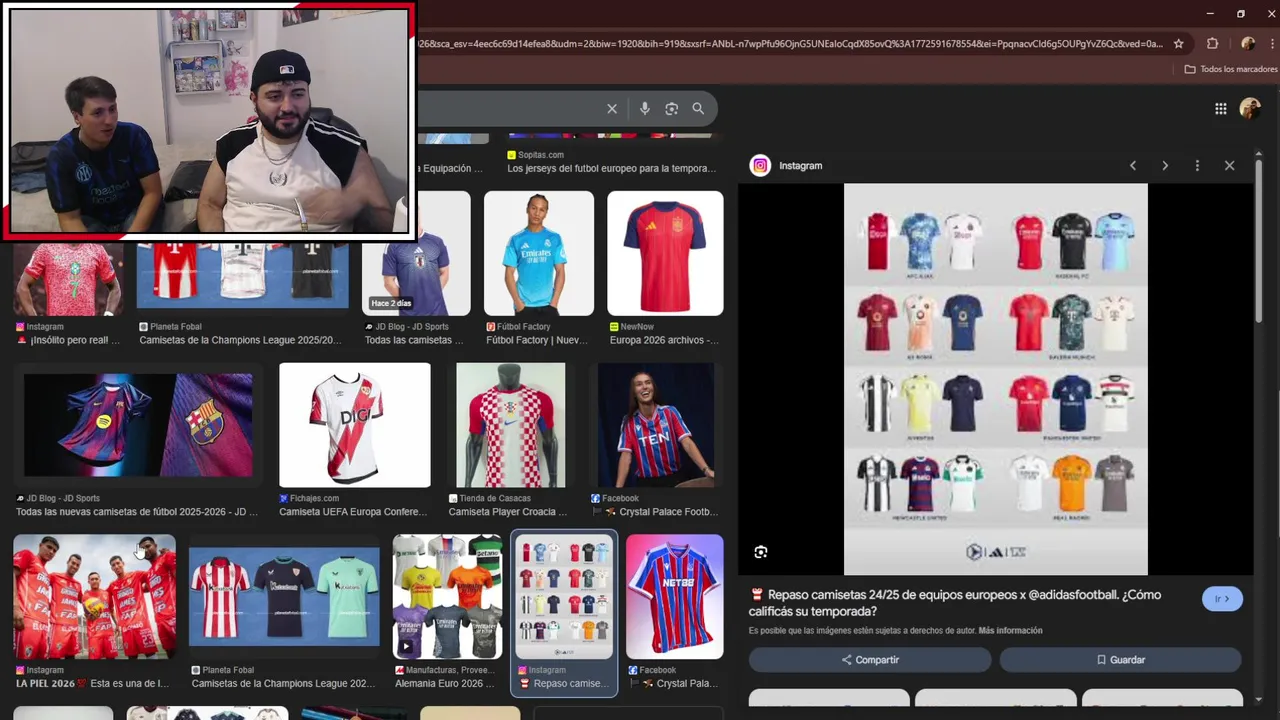Click the Compartir button
The width and height of the screenshot is (1280, 720).
tap(870, 660)
